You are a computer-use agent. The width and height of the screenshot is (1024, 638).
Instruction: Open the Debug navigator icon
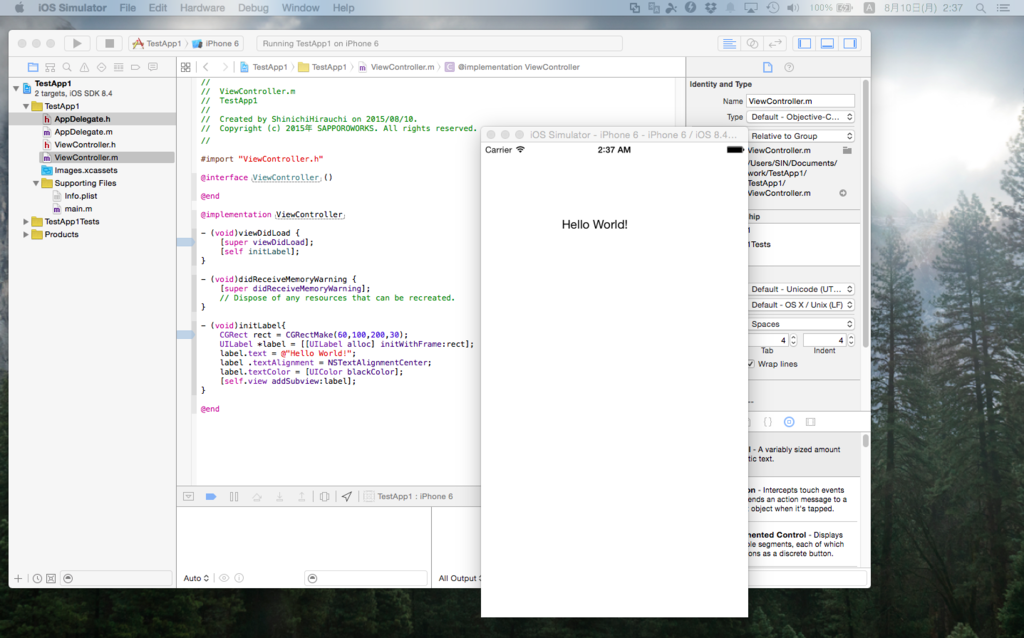[118, 67]
